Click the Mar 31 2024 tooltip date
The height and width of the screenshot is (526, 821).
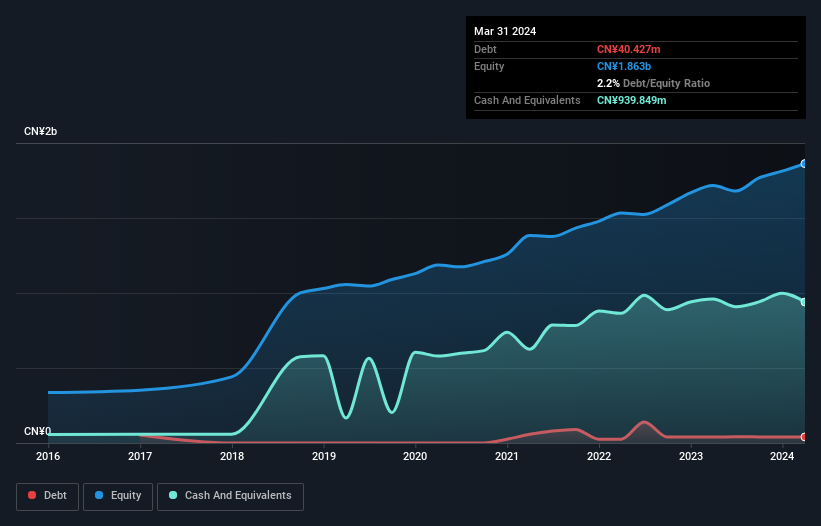[505, 31]
